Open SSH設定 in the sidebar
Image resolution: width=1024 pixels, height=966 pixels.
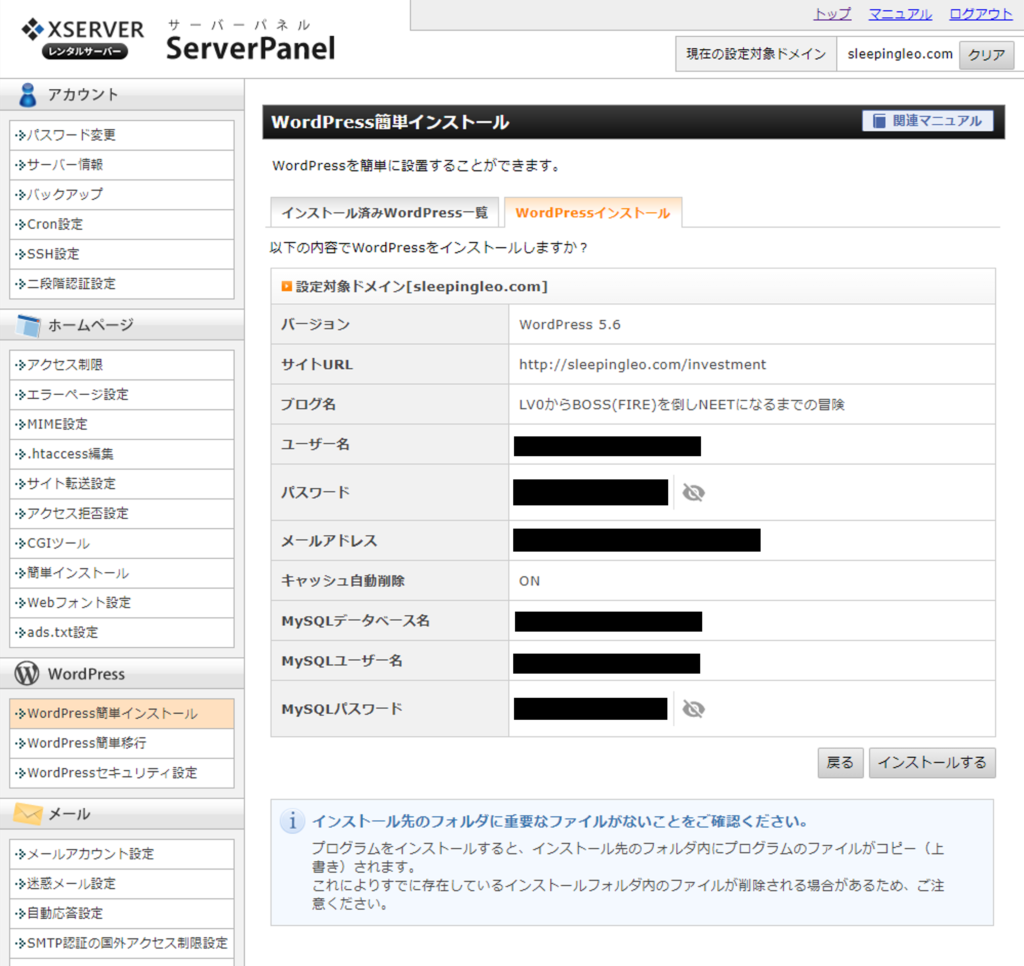(122, 254)
